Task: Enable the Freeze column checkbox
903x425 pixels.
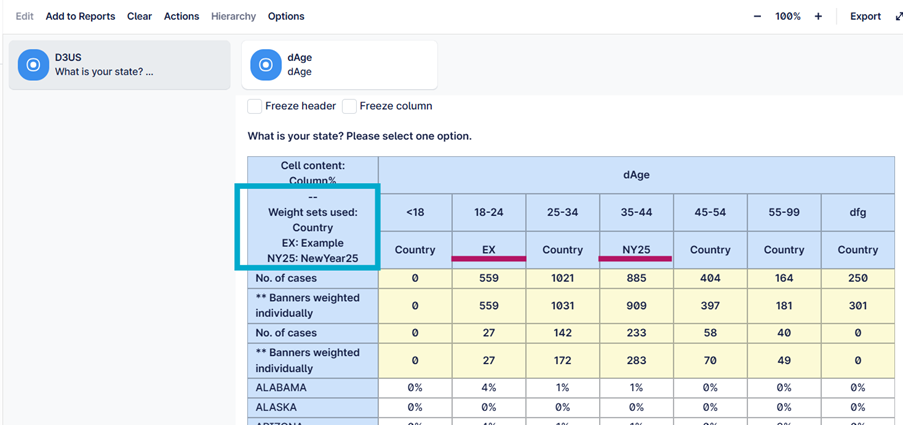Action: (349, 107)
